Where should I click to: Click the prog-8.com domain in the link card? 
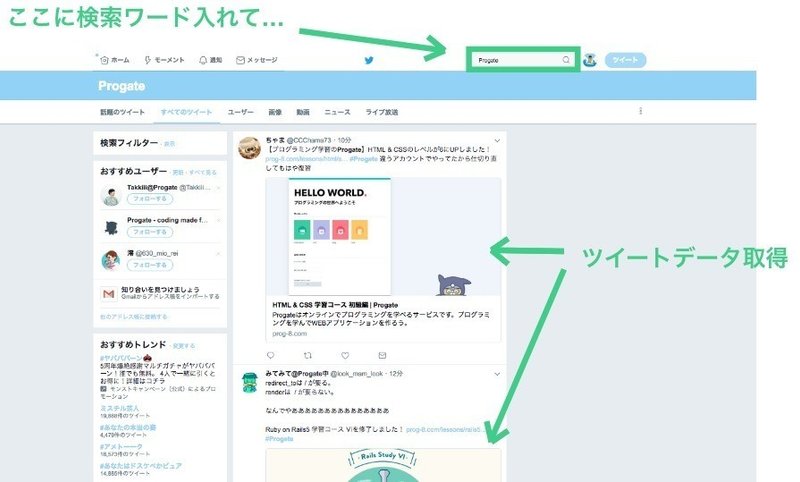coord(290,334)
